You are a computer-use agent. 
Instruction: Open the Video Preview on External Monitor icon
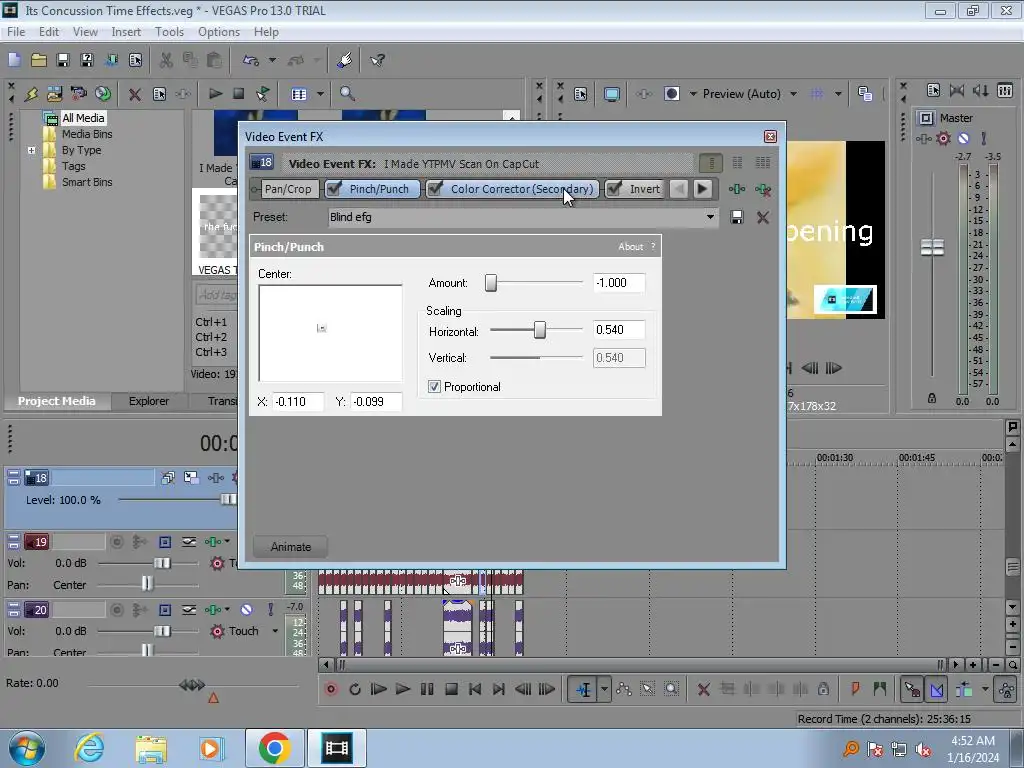click(x=611, y=94)
